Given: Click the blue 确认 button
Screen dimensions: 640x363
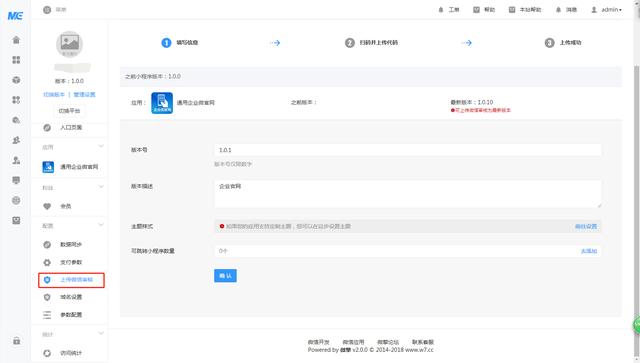Looking at the screenshot, I should (225, 276).
